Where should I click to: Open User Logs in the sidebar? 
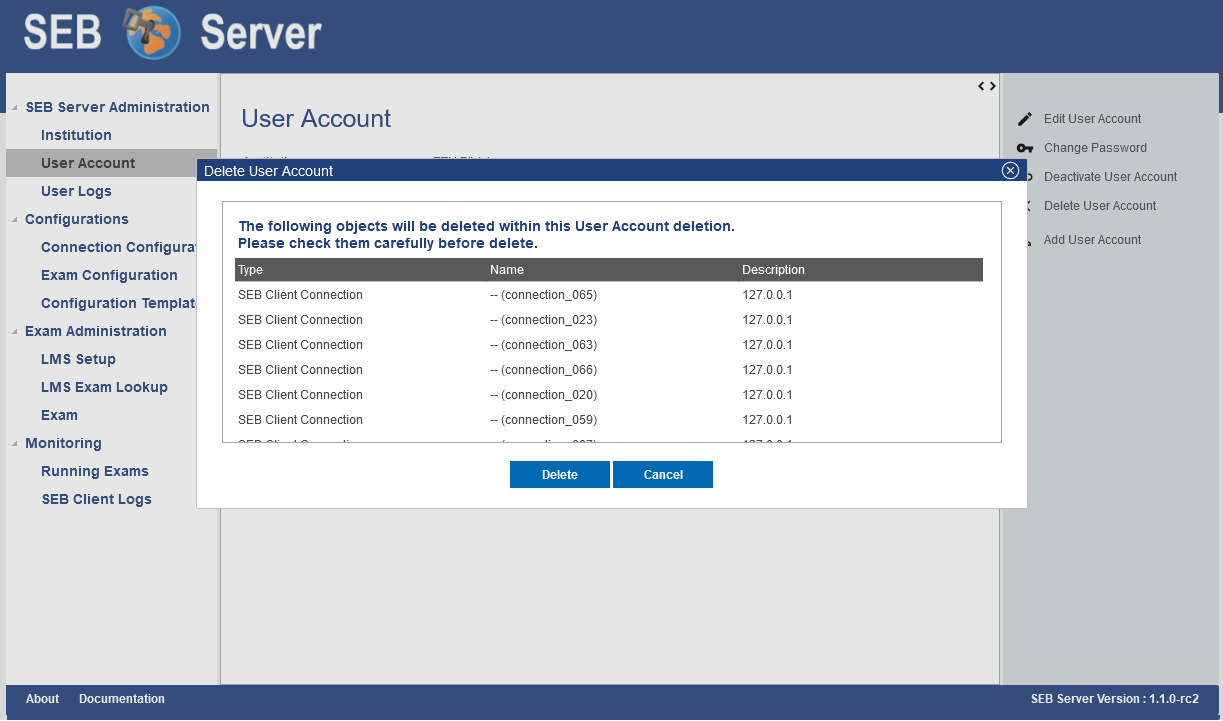tap(76, 191)
